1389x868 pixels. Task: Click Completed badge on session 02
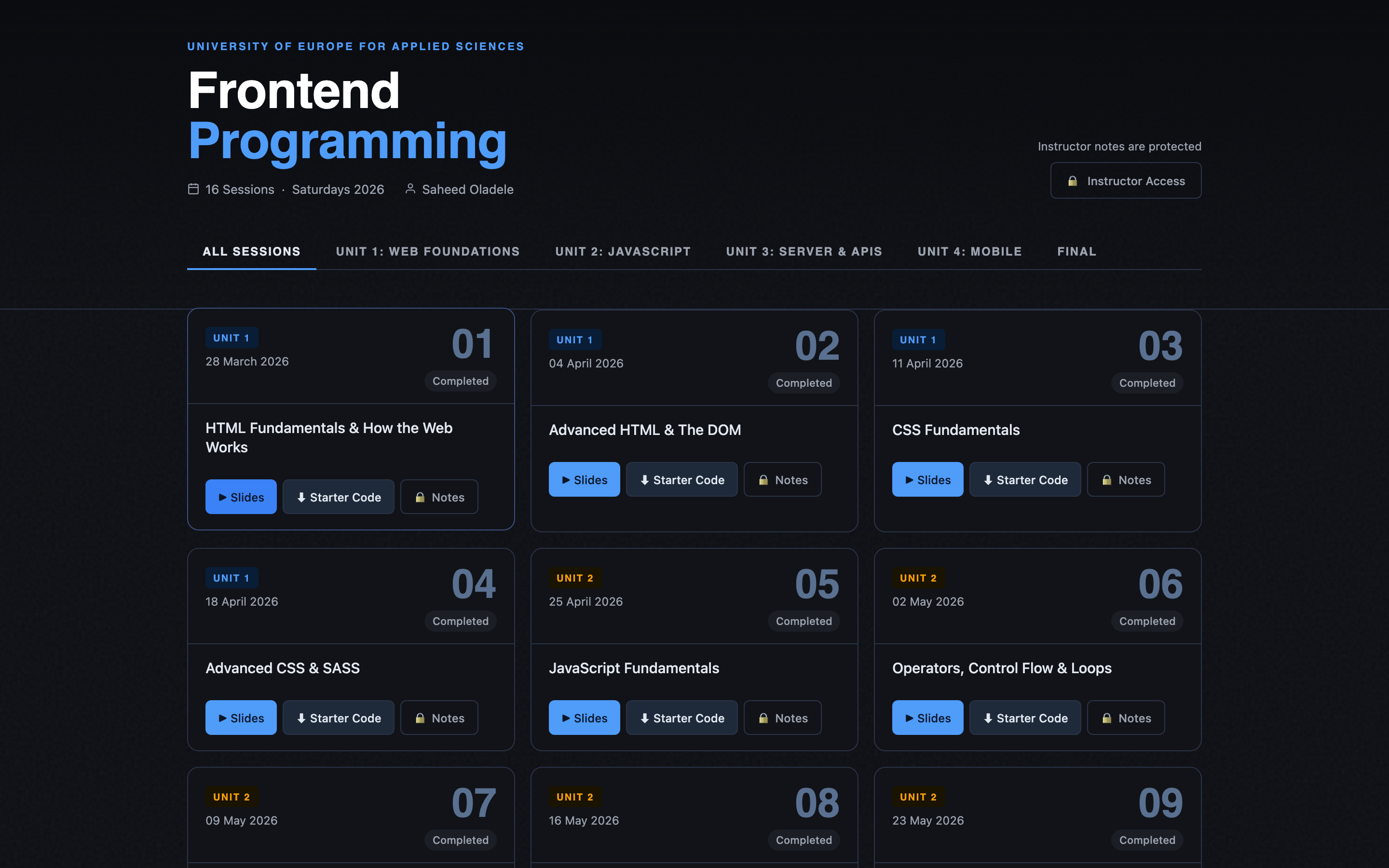[803, 383]
